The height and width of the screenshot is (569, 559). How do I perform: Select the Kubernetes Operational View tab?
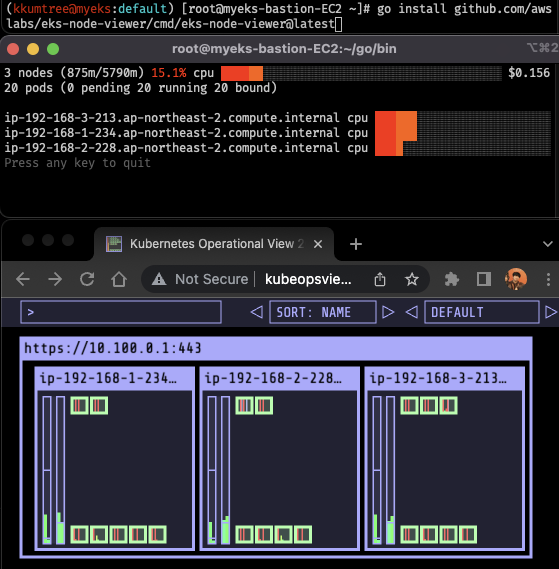pos(214,244)
